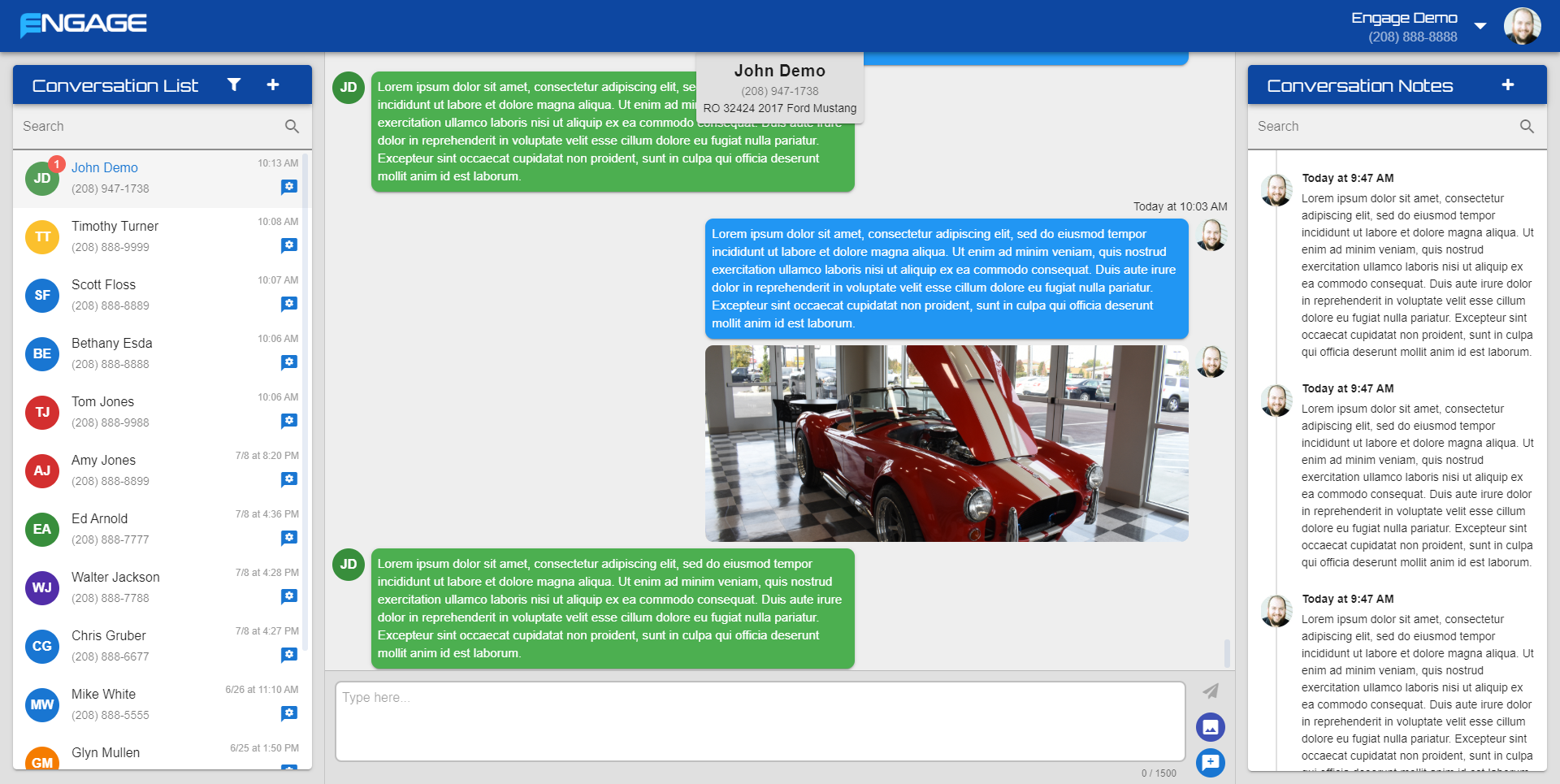Screen dimensions: 1560x784
Task: Create a new conversation using the plus icon
Action: click(273, 84)
